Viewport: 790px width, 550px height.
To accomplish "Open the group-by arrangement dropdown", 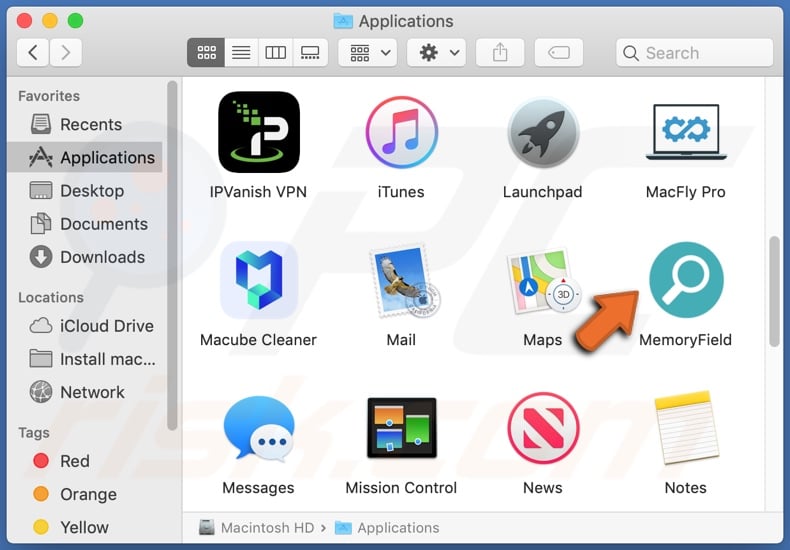I will [368, 52].
